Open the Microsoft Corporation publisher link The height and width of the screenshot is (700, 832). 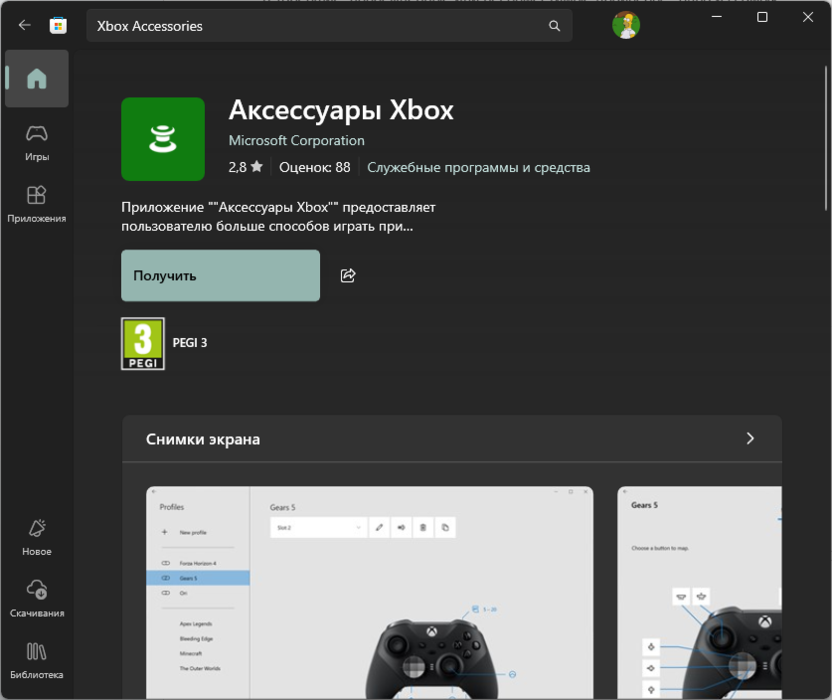[x=296, y=141]
